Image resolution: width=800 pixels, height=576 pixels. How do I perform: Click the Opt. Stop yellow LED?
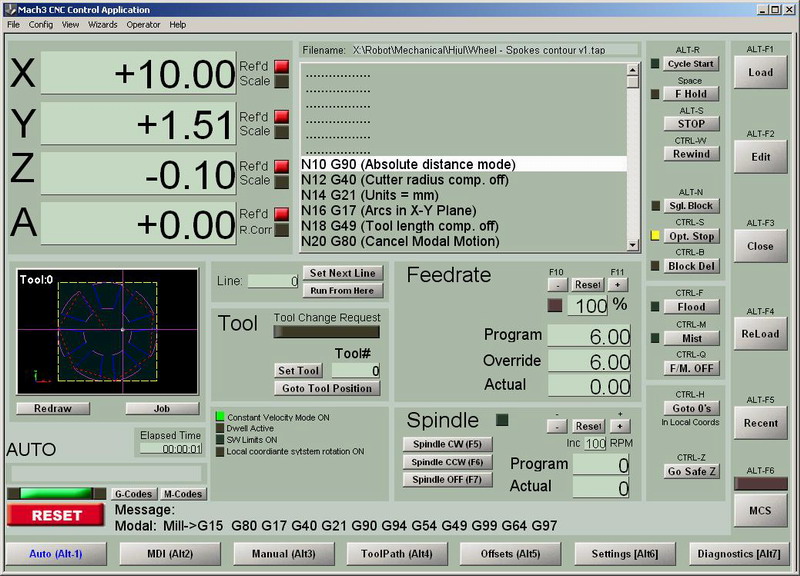tap(656, 236)
